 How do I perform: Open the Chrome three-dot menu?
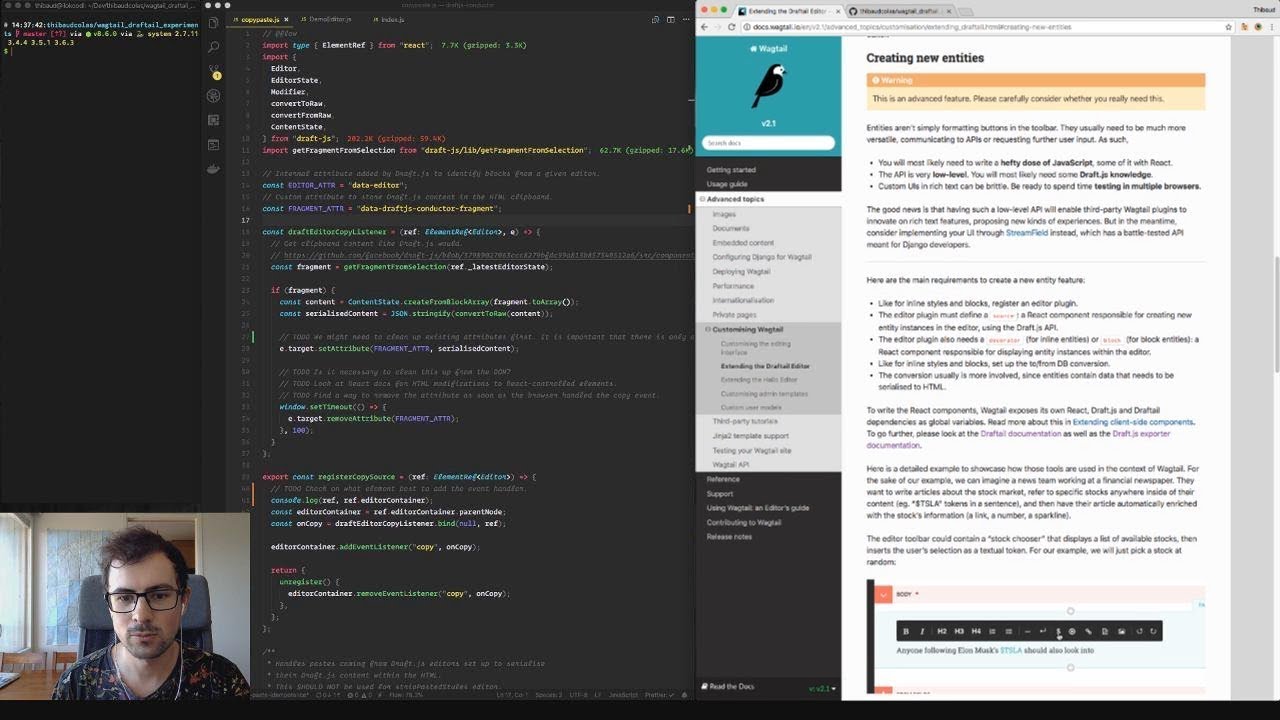[1272, 27]
